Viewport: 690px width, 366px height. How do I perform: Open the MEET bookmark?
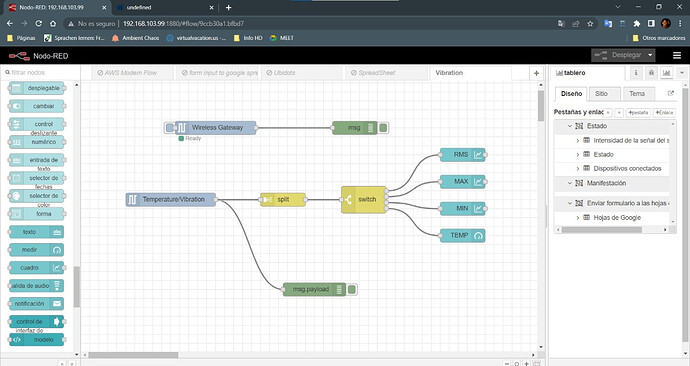[282, 38]
